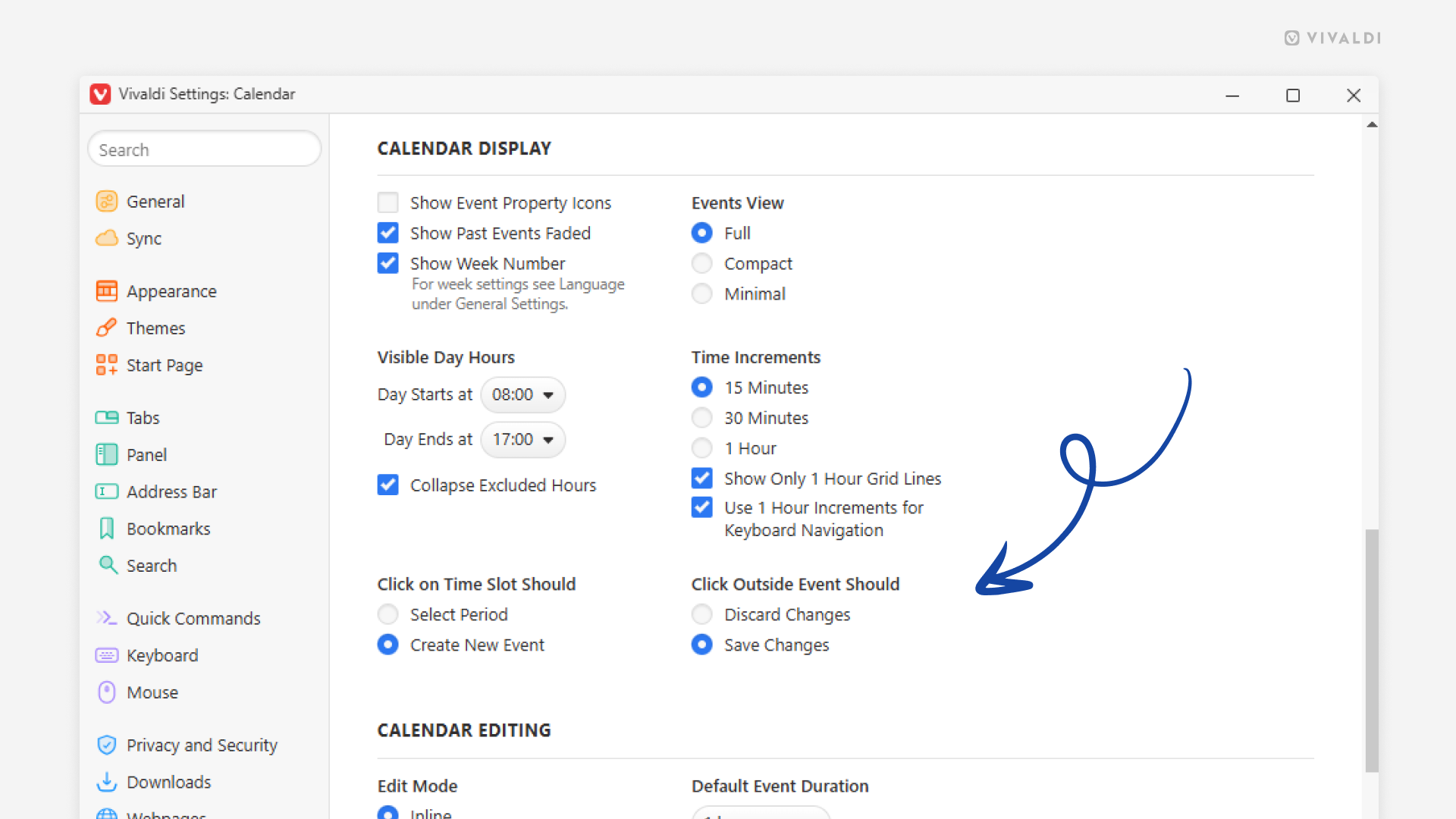Click the settings Search field
Viewport: 1456px width, 819px height.
pos(205,149)
